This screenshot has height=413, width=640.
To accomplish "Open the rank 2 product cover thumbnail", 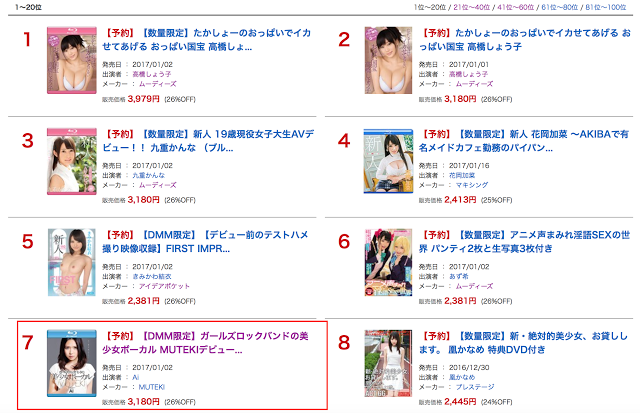I will pyautogui.click(x=388, y=60).
